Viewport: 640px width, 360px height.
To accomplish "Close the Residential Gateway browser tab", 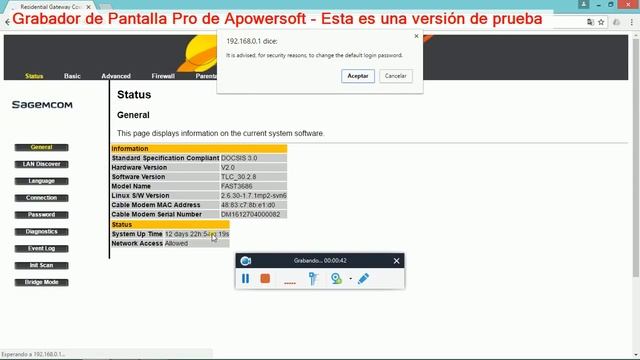I will point(89,7).
